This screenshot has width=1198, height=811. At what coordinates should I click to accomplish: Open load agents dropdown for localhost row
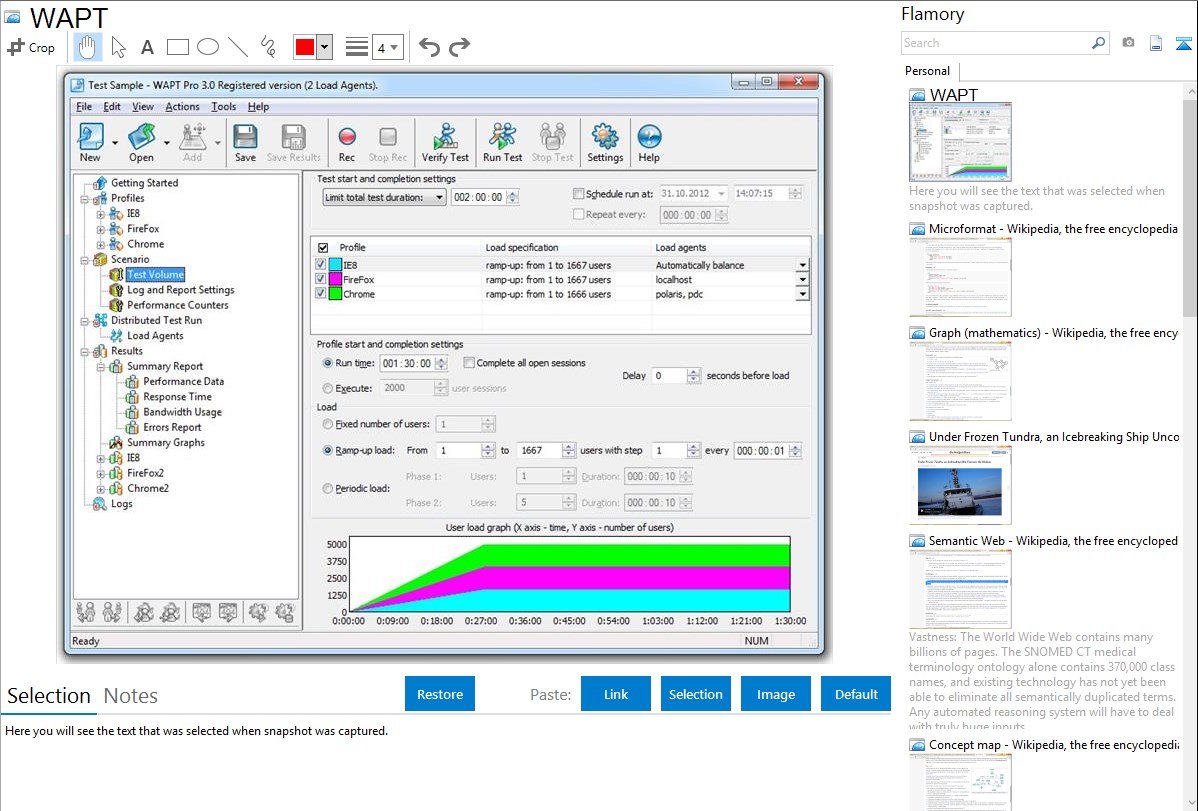(802, 280)
